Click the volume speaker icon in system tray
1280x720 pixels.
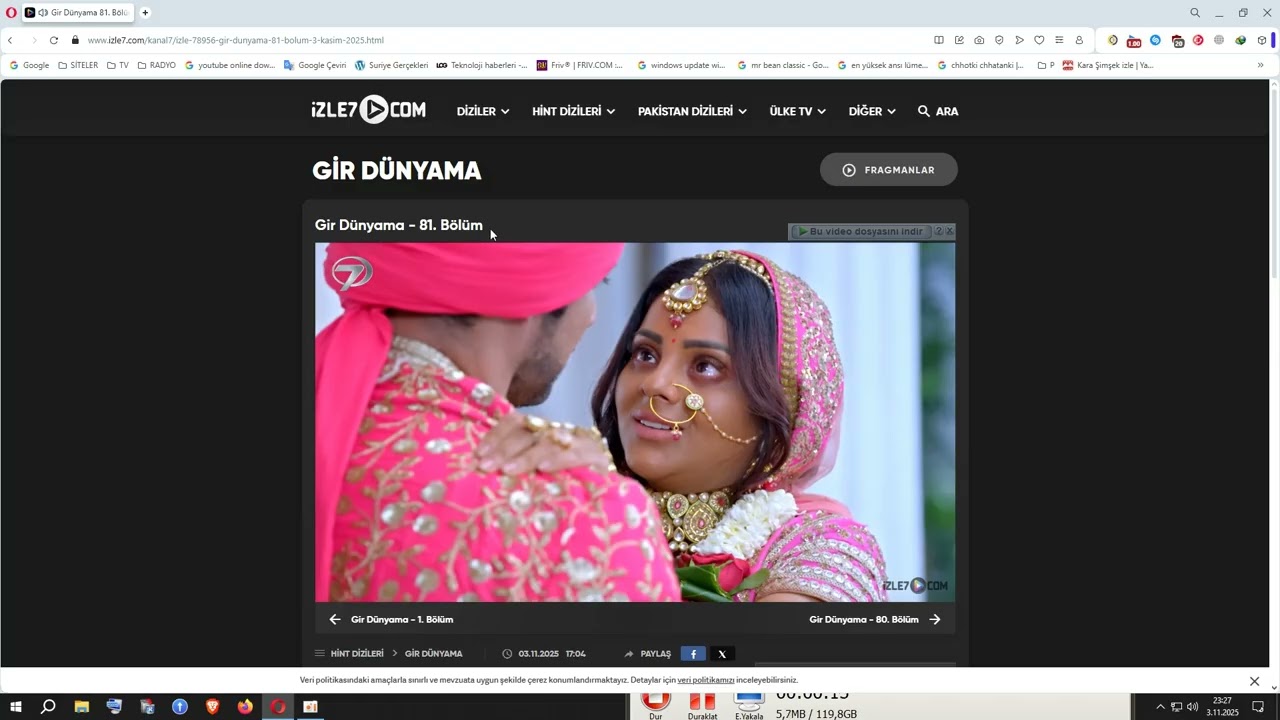coord(1192,707)
